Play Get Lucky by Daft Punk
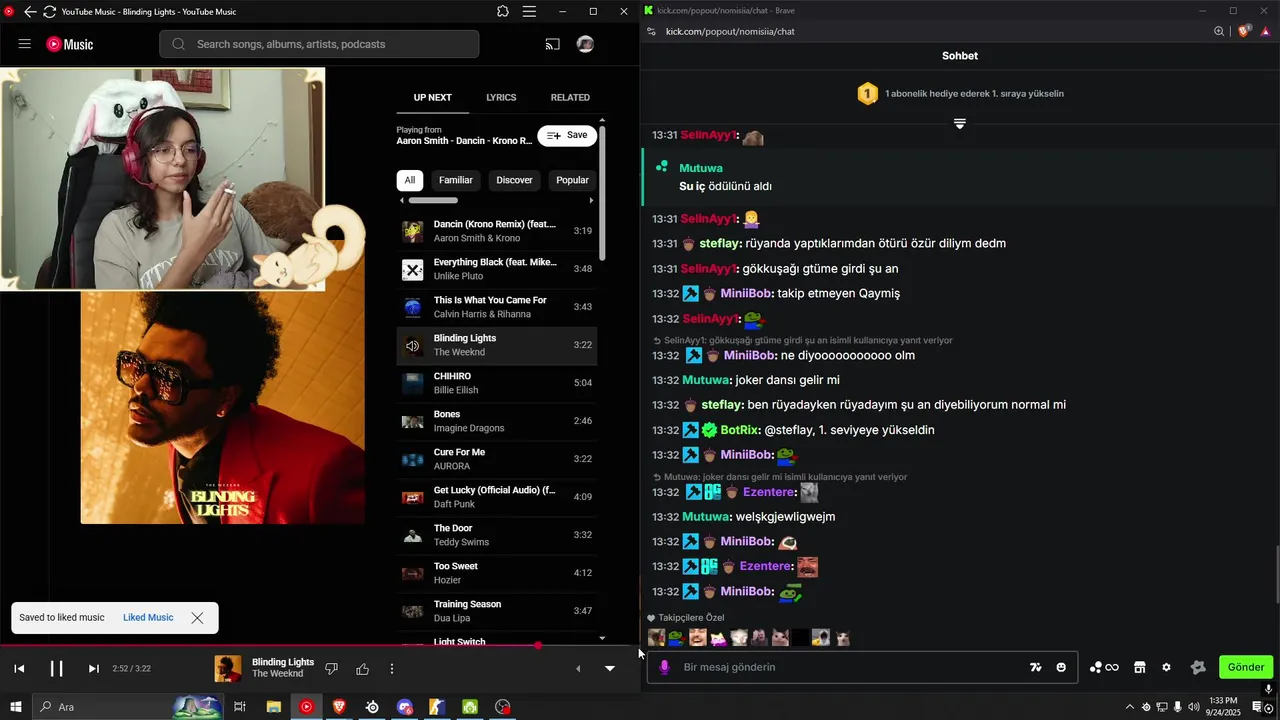 [497, 497]
